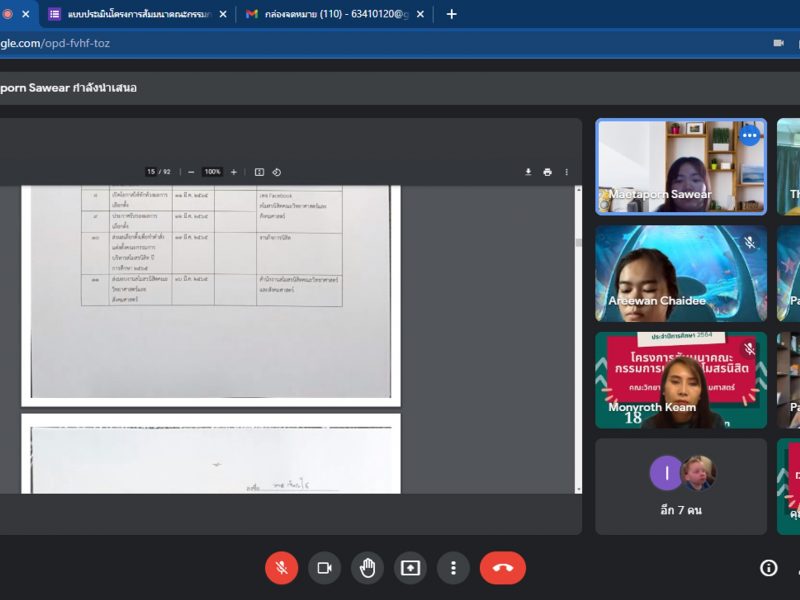The height and width of the screenshot is (600, 800).
Task: Click the PDF page number field
Action: point(151,172)
